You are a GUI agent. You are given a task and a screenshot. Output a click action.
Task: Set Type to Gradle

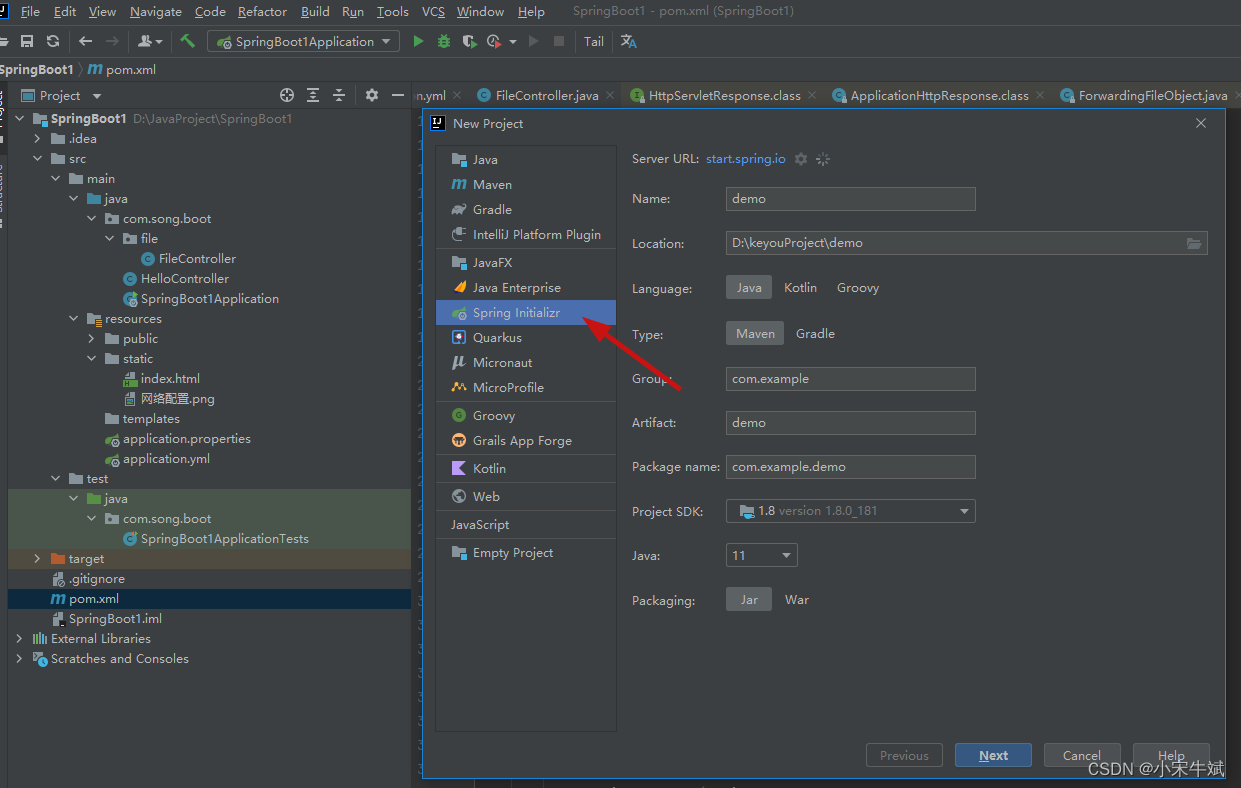815,333
